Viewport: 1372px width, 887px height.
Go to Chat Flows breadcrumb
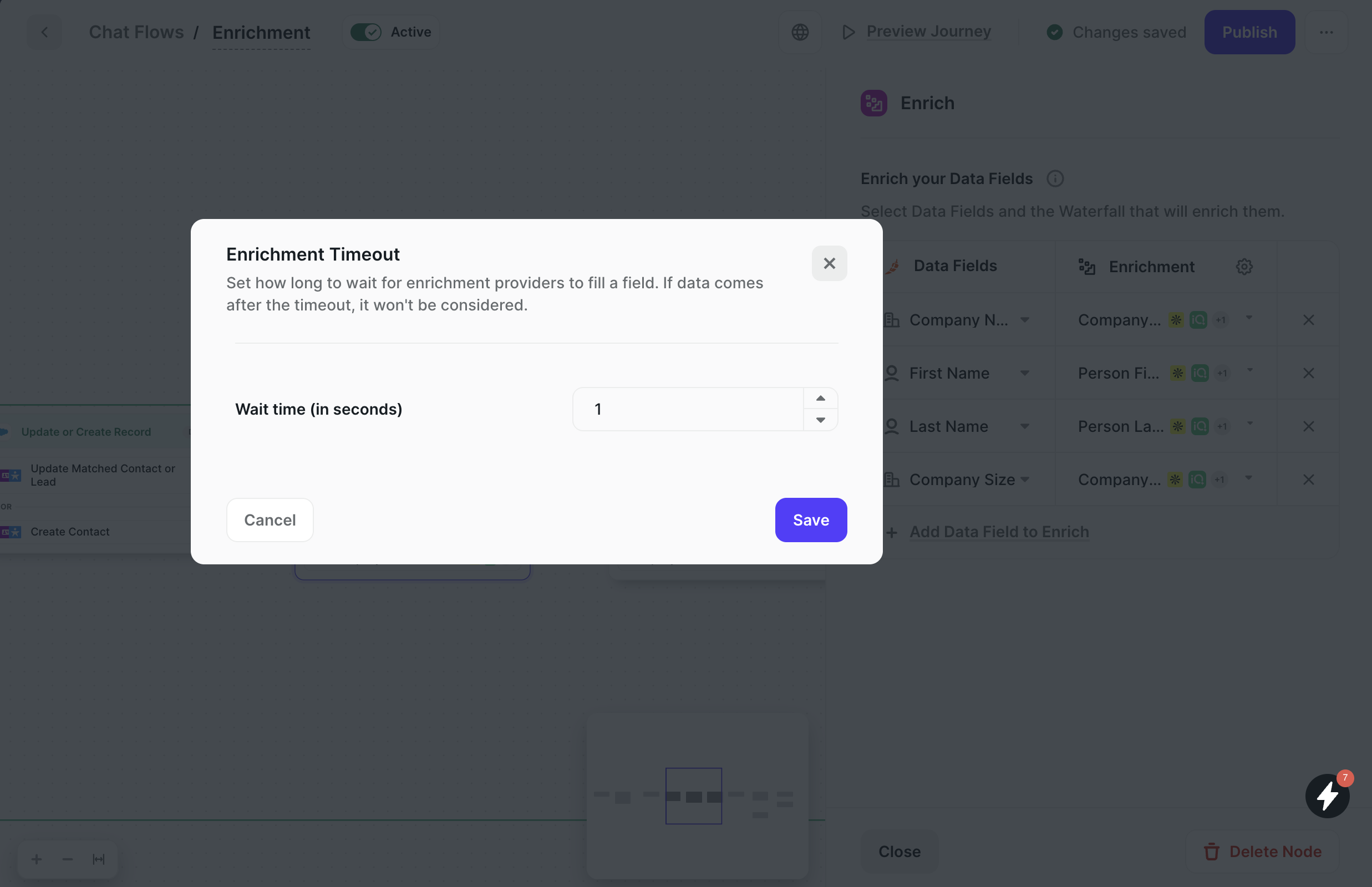tap(136, 32)
